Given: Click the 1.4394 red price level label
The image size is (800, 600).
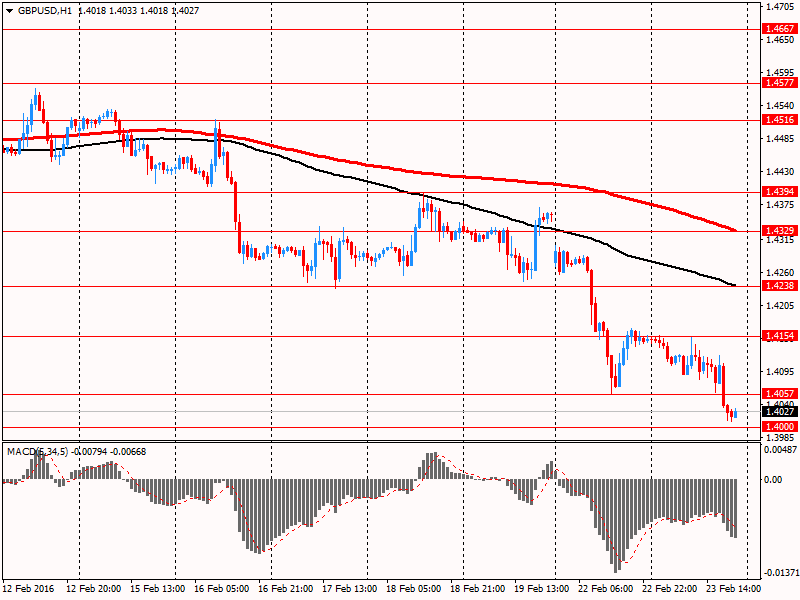Looking at the screenshot, I should (780, 192).
